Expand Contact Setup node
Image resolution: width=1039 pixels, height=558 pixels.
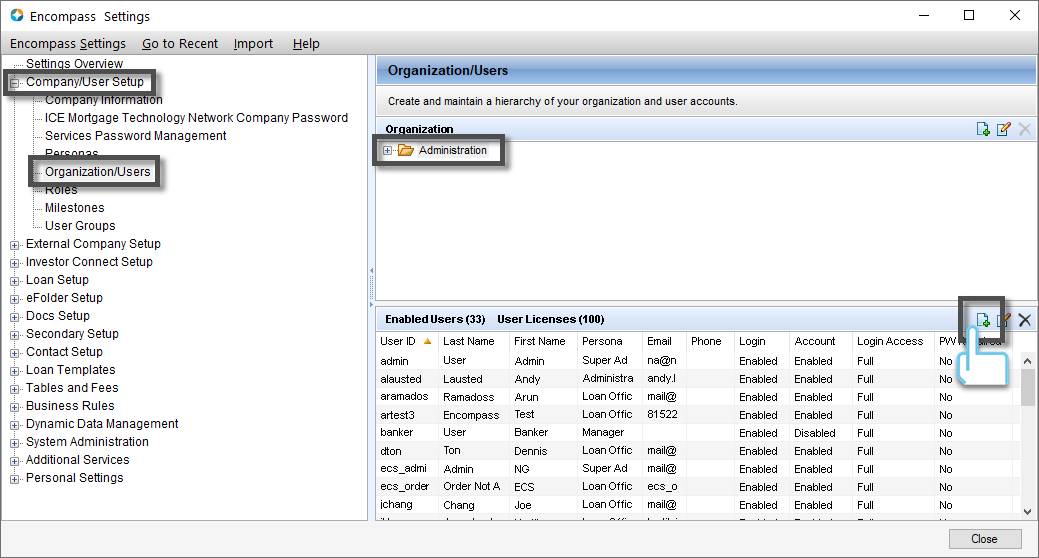pyautogui.click(x=15, y=353)
